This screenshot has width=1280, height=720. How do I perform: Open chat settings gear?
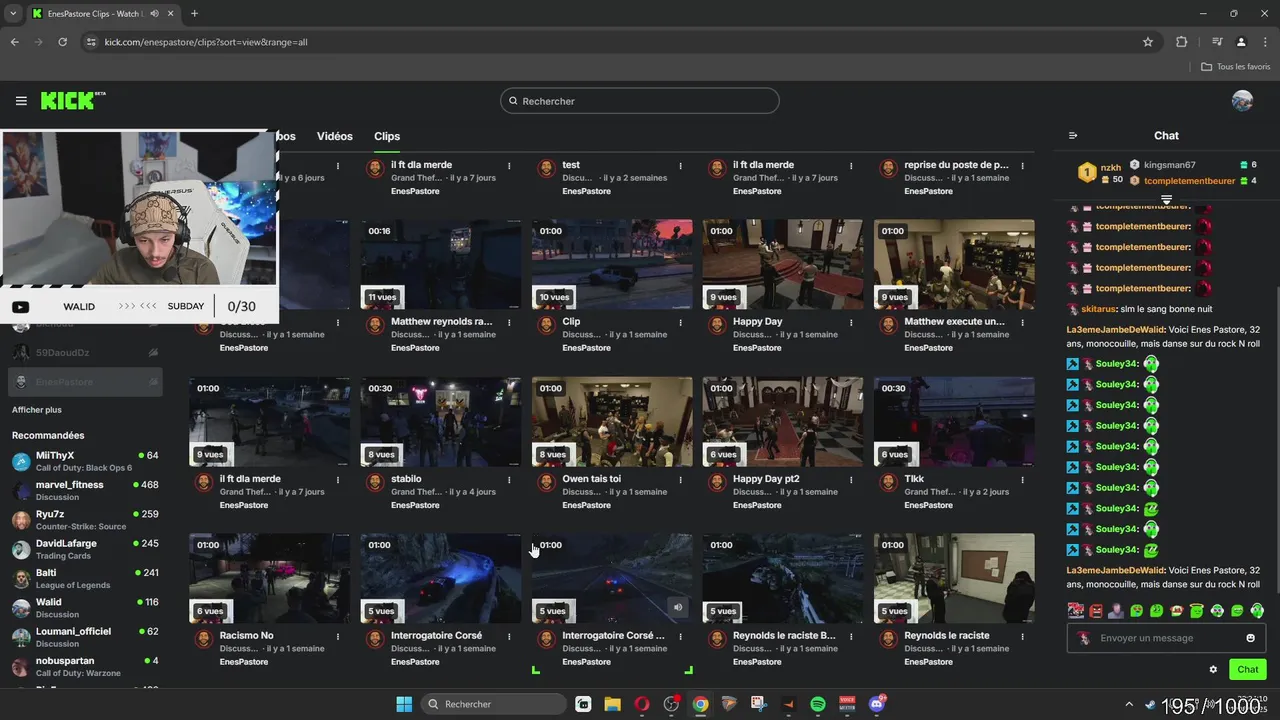1213,670
